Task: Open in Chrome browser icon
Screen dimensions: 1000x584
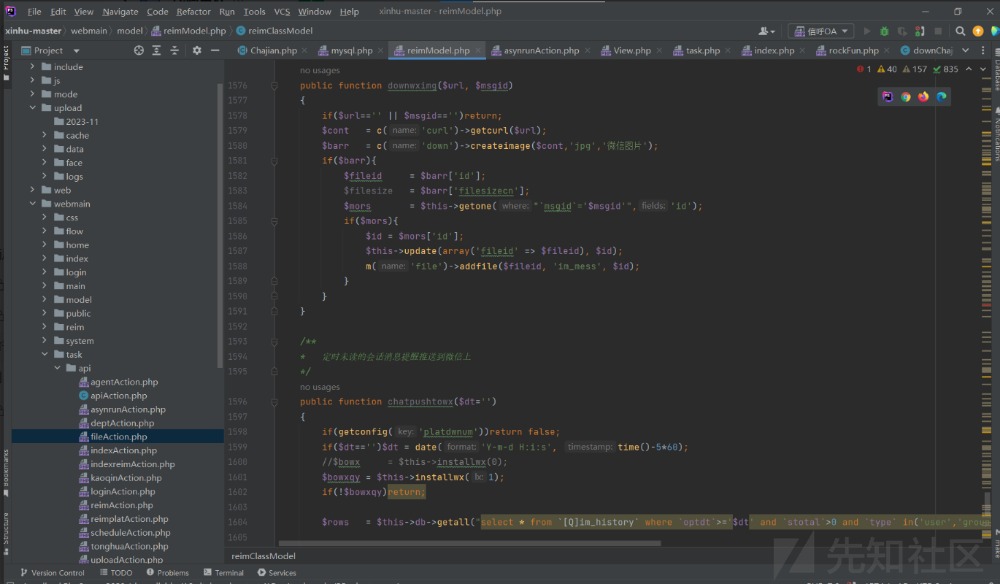Action: (x=905, y=97)
